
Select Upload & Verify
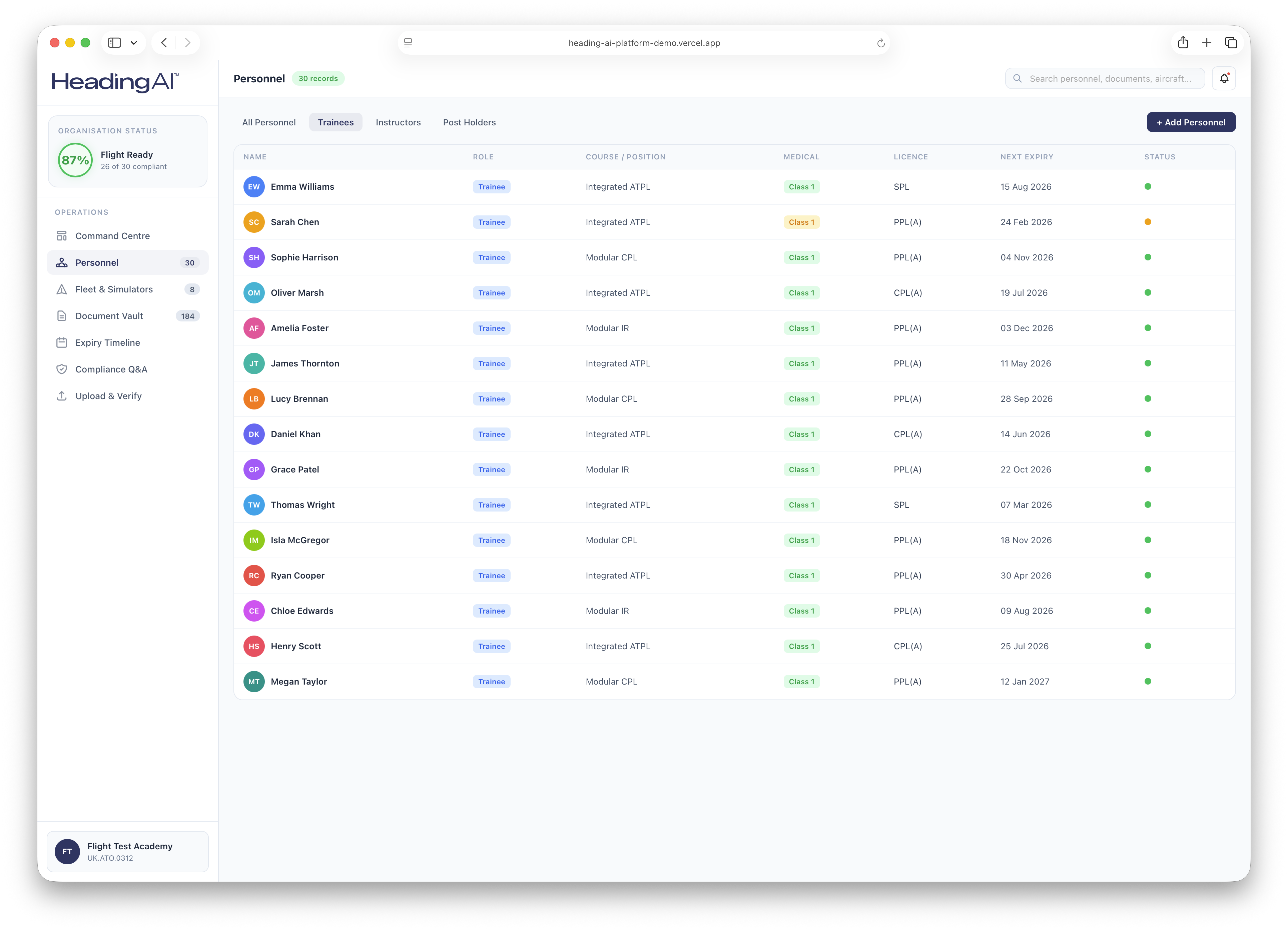click(x=108, y=396)
